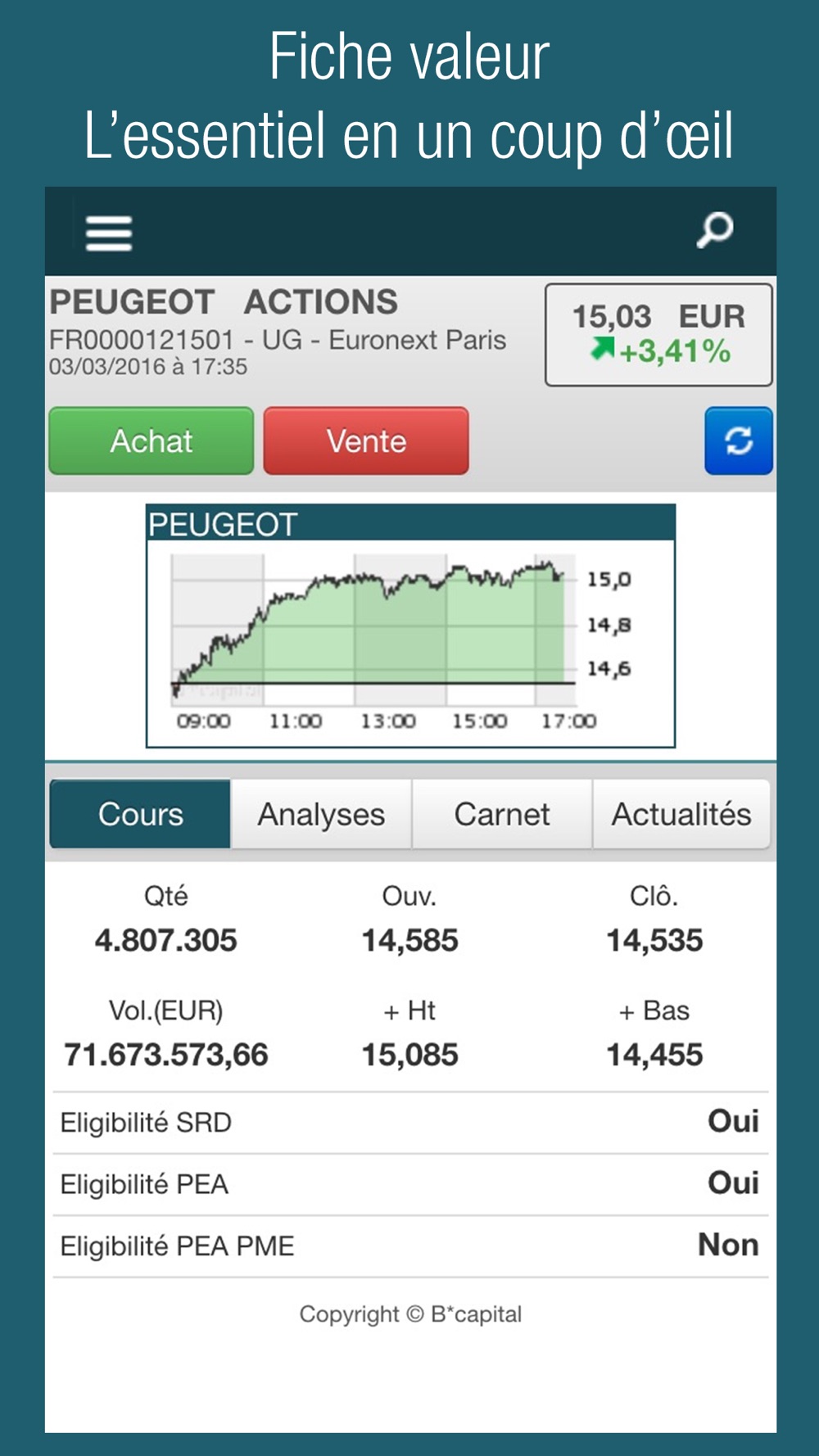Click the Vente button

tap(366, 441)
